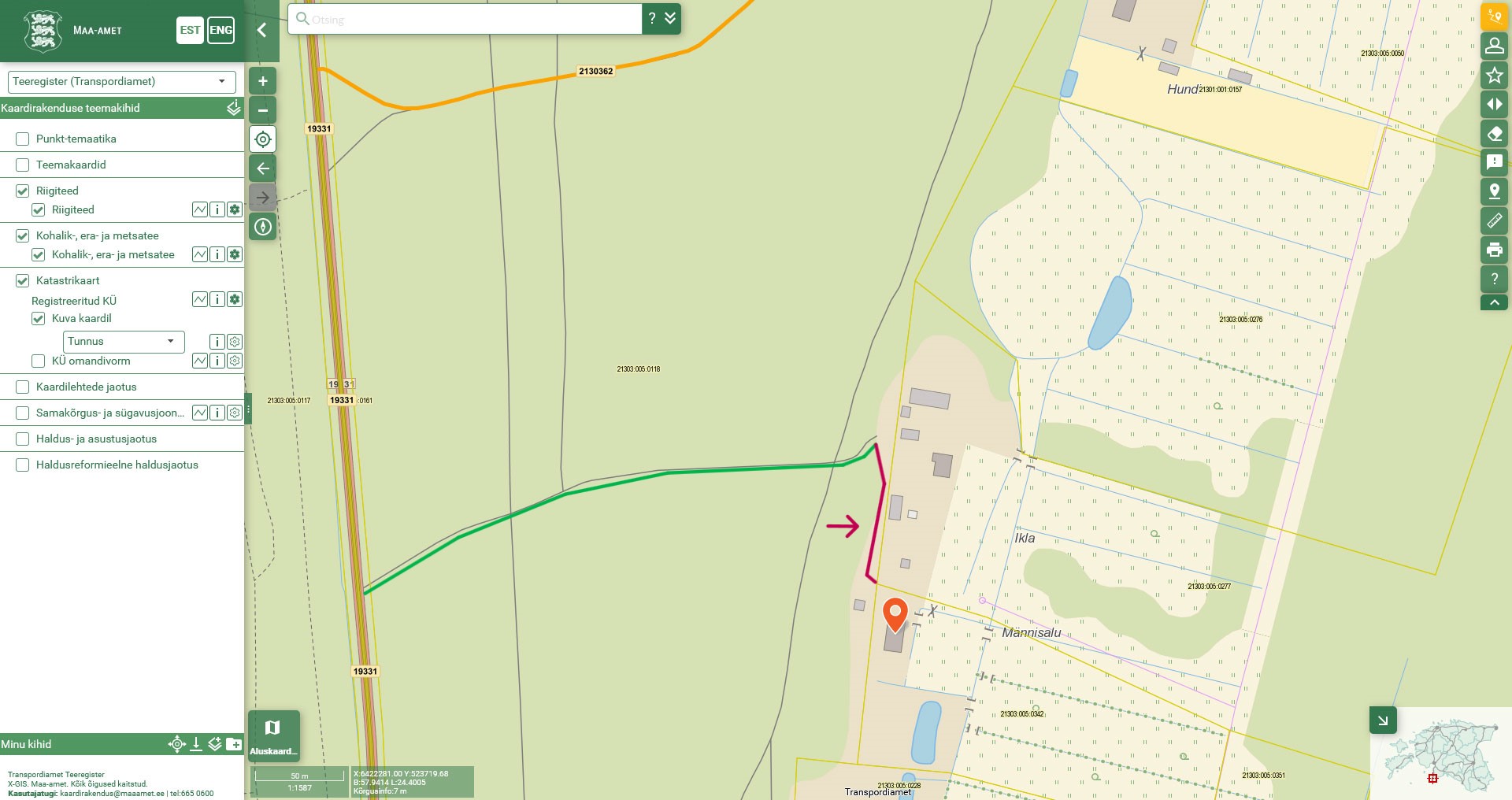Click the print map icon

tap(1494, 250)
